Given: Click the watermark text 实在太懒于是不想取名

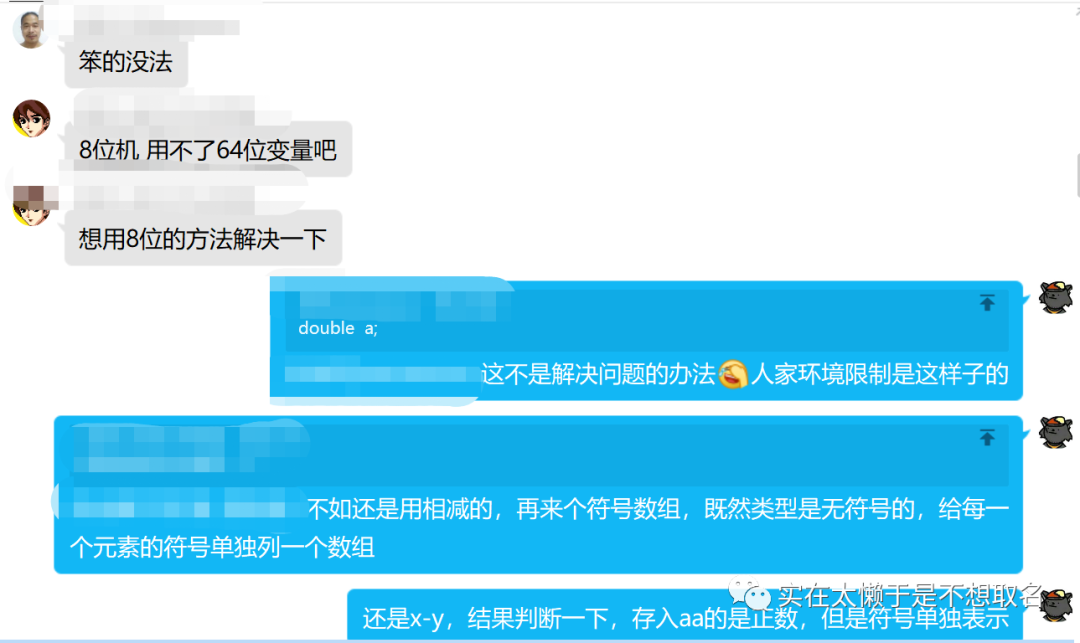Looking at the screenshot, I should coord(910,595).
